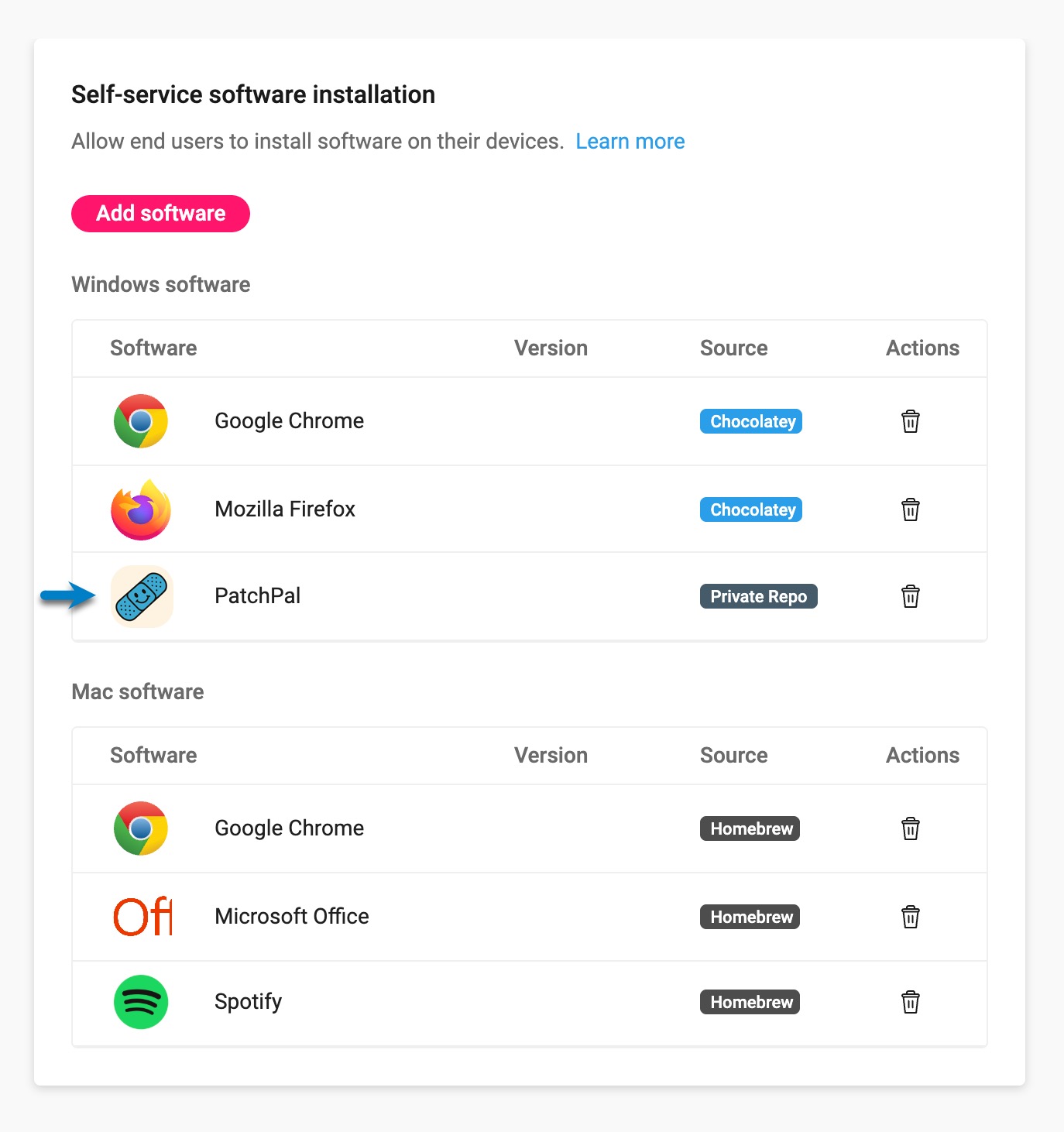Click Version column header in Mac table
The image size is (1064, 1132).
[551, 756]
